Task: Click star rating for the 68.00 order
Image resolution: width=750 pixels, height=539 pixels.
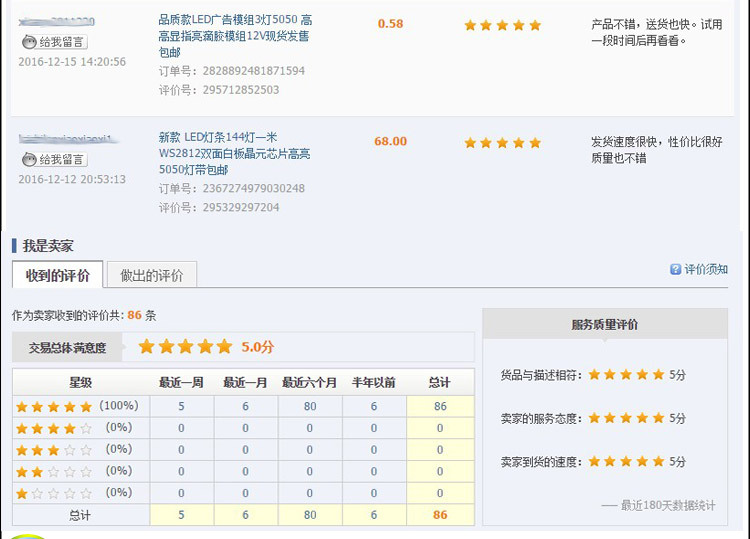Action: (x=502, y=143)
